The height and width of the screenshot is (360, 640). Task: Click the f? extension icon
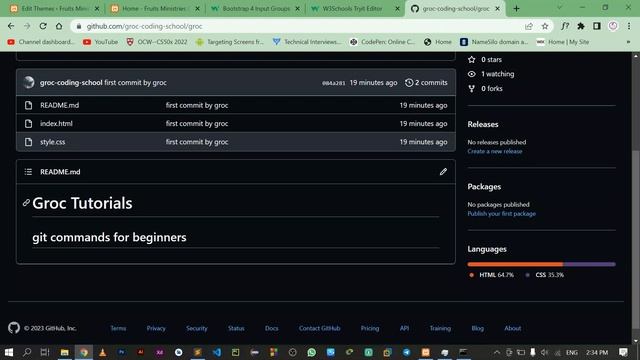565,26
